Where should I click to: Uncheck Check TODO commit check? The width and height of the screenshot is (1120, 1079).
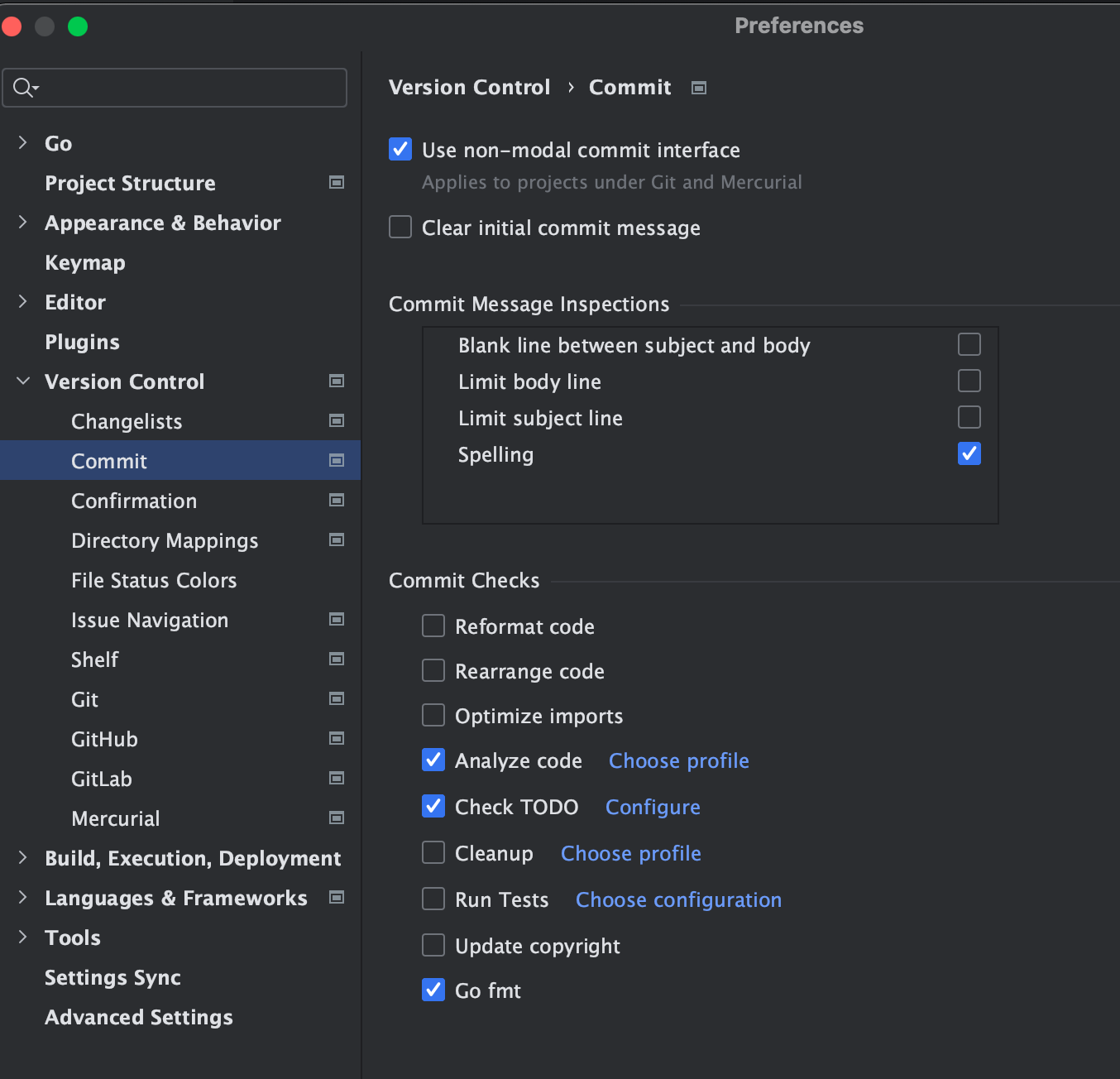pyautogui.click(x=433, y=806)
